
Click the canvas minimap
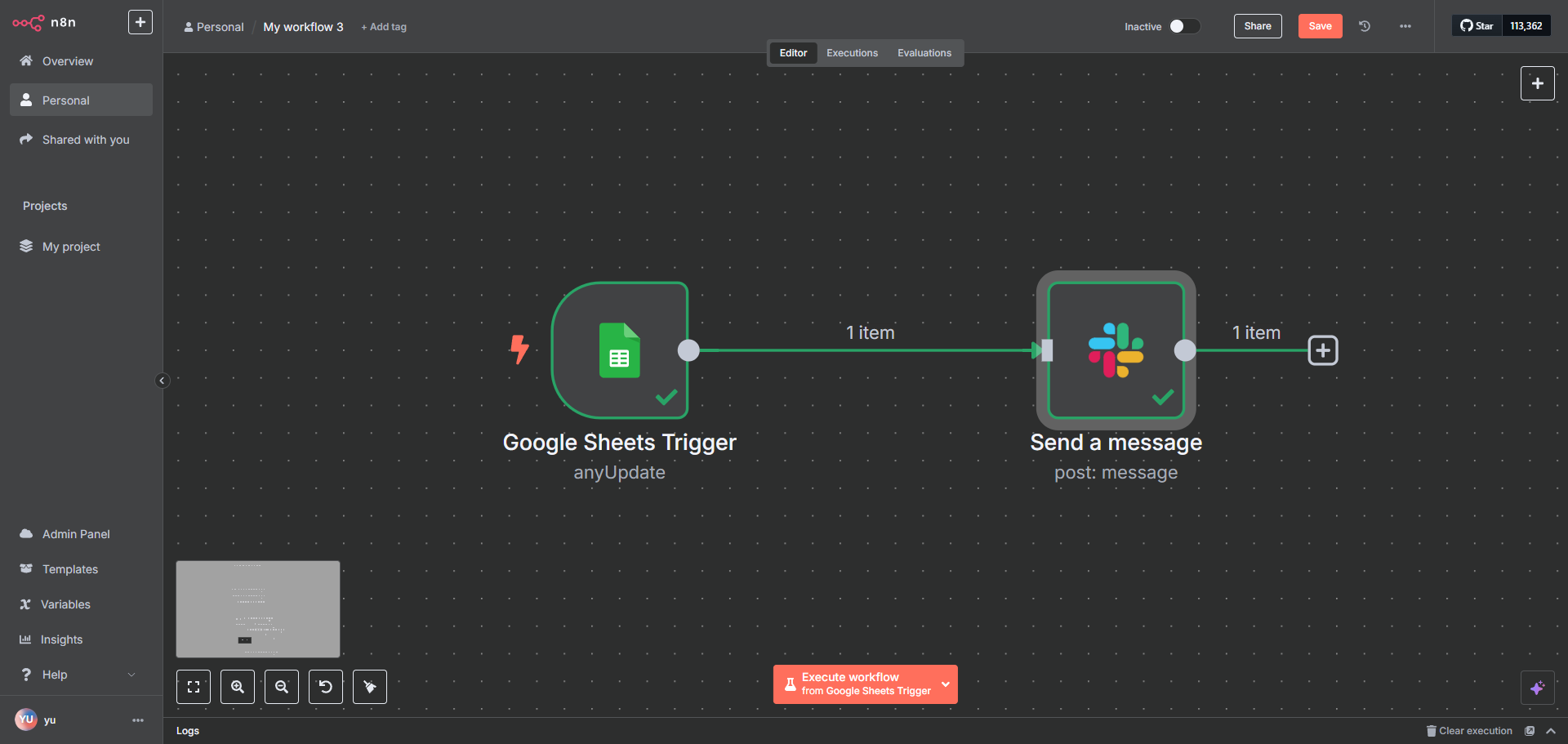tap(258, 609)
